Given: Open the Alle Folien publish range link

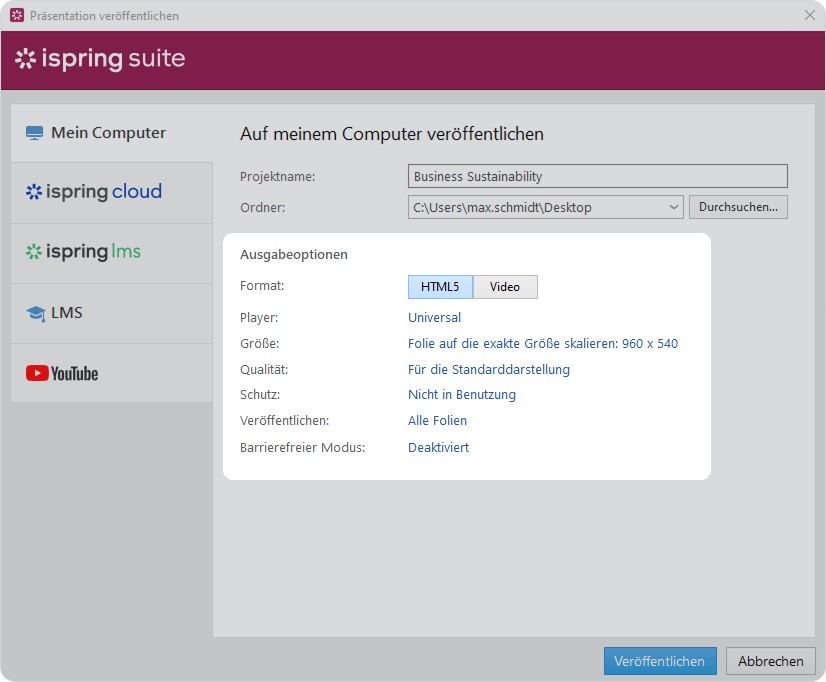Looking at the screenshot, I should point(437,421).
